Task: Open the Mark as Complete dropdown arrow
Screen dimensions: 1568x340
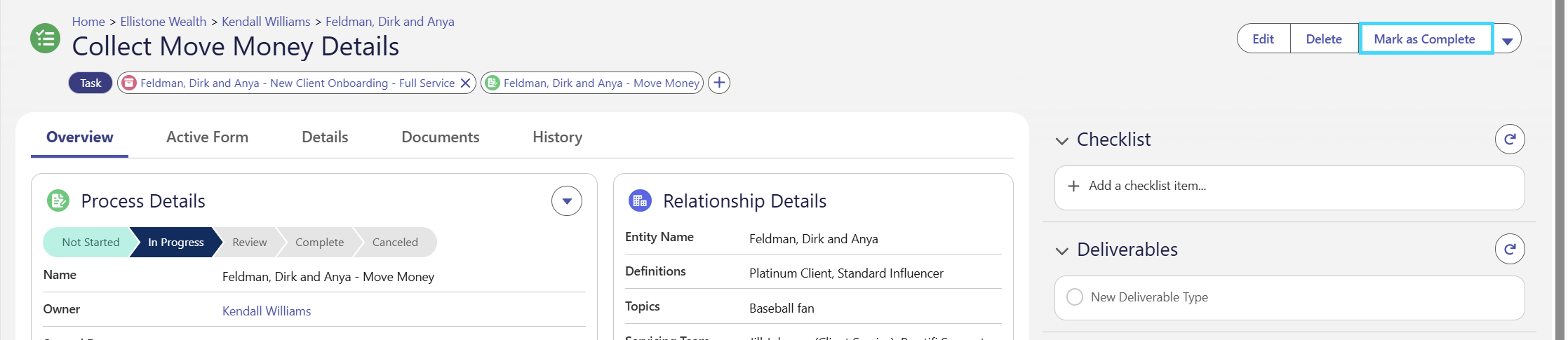Action: click(1507, 40)
